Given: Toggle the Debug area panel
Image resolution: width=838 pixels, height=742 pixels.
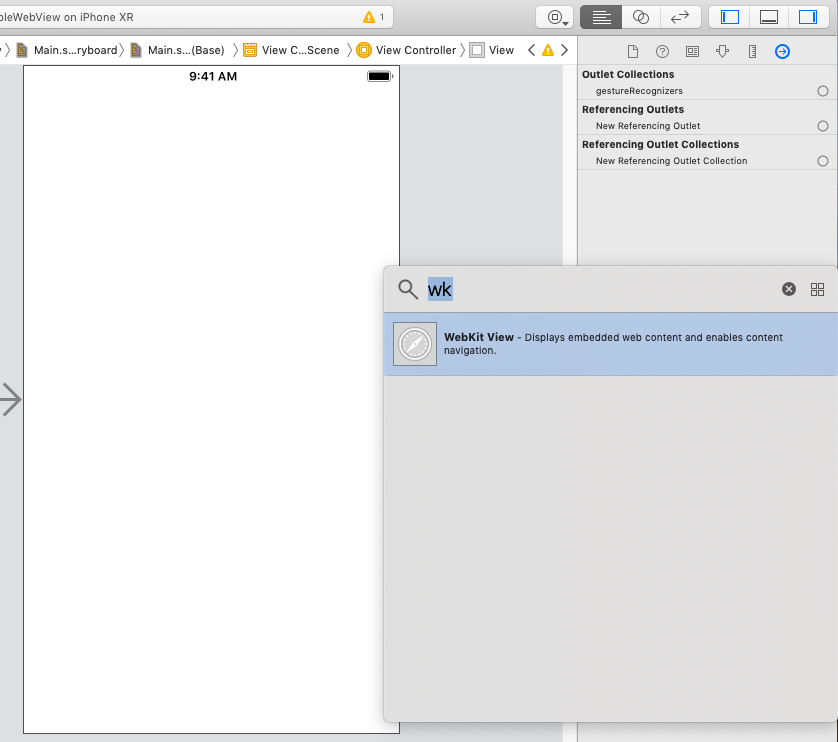Looking at the screenshot, I should click(769, 17).
